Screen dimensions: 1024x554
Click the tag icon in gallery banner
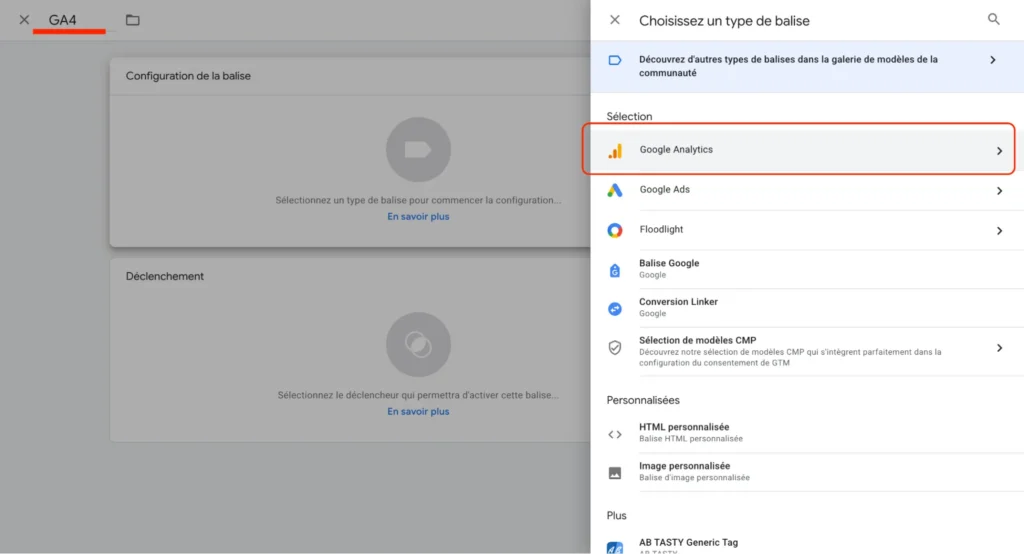tap(615, 60)
